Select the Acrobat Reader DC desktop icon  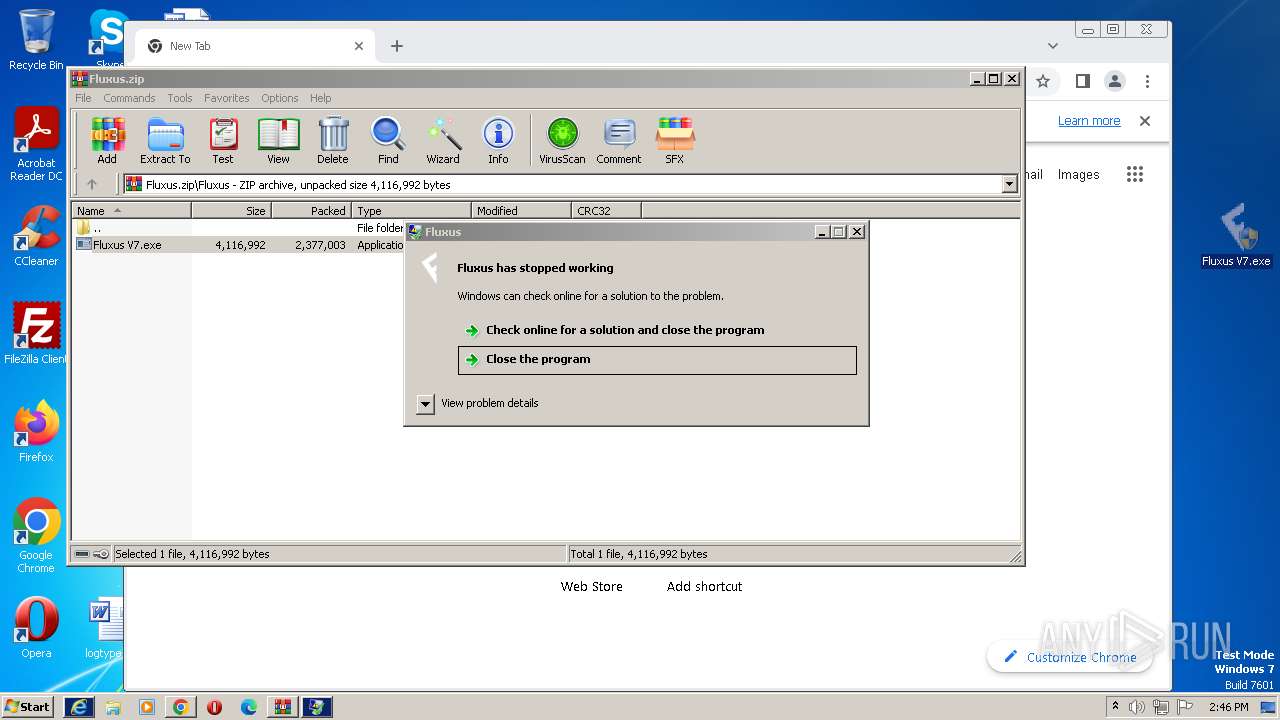click(36, 145)
